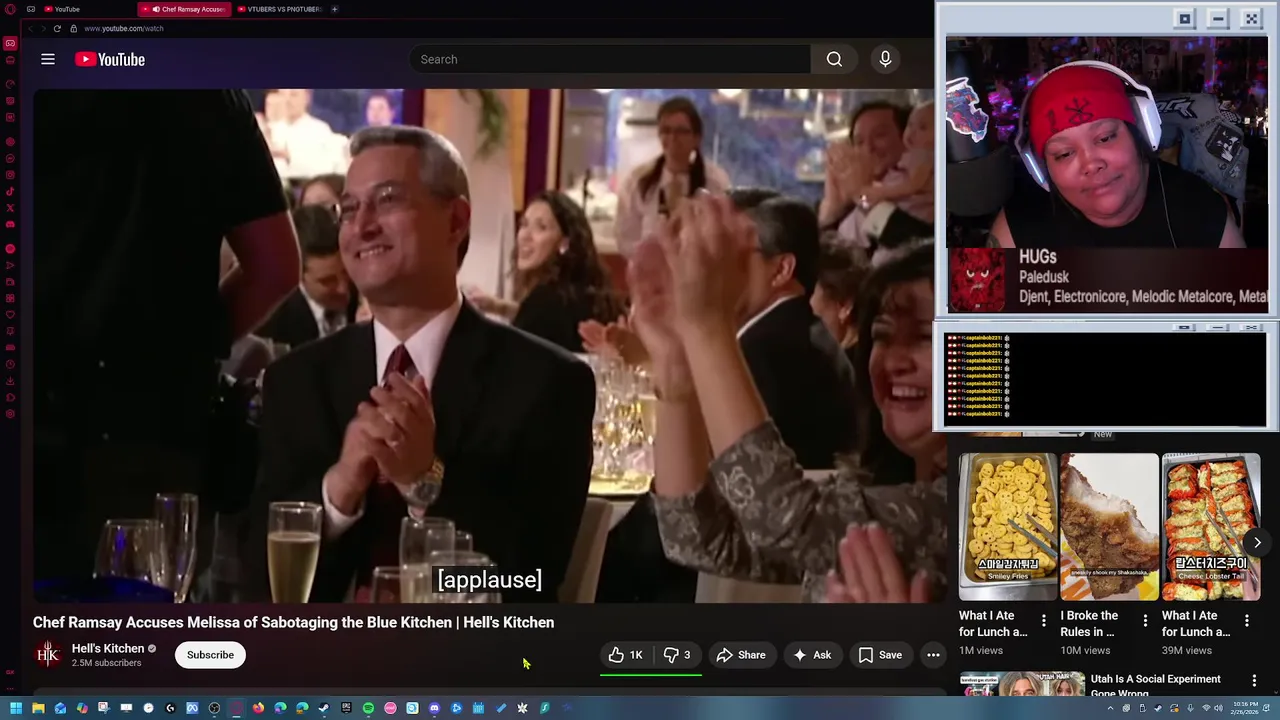
Task: Focus the YouTube search box
Action: pyautogui.click(x=610, y=59)
